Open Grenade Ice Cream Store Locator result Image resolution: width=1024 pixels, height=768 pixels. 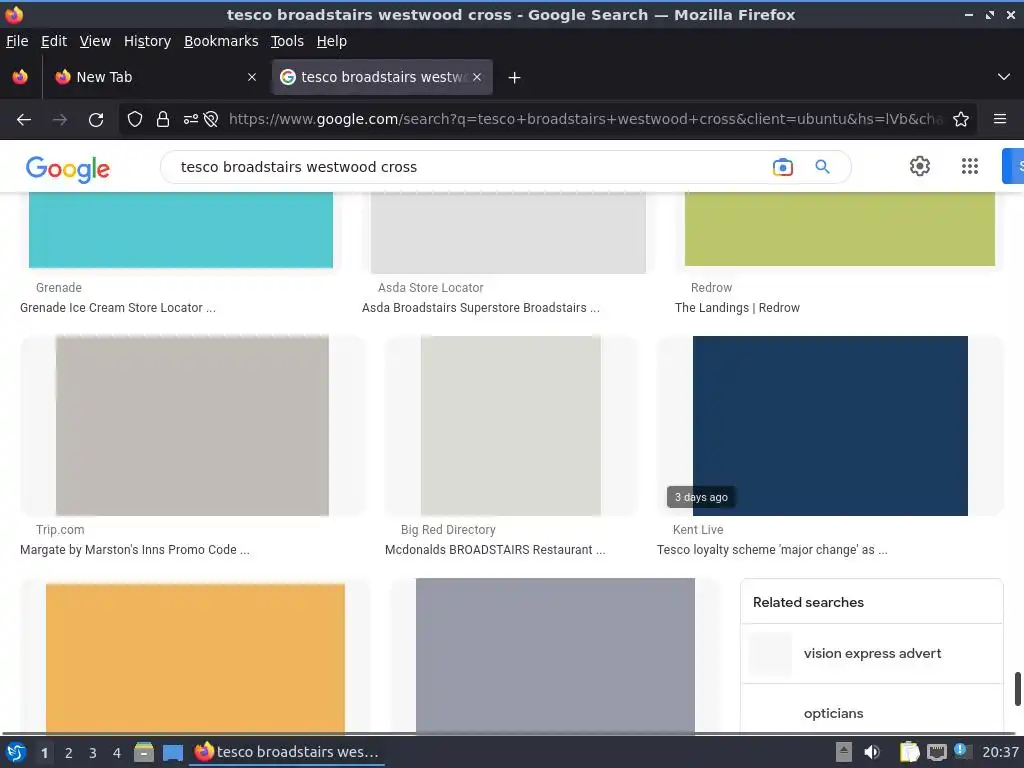point(118,308)
